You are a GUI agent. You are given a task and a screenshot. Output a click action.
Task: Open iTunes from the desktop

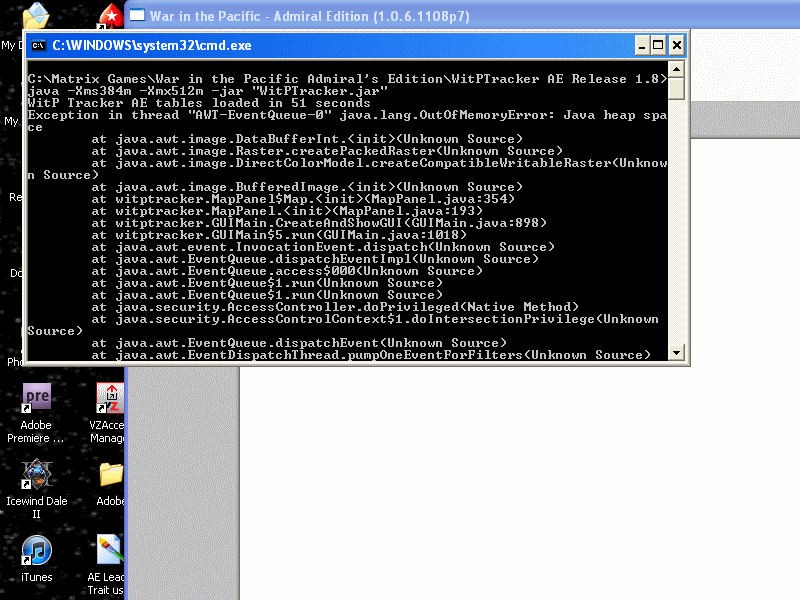click(x=36, y=548)
